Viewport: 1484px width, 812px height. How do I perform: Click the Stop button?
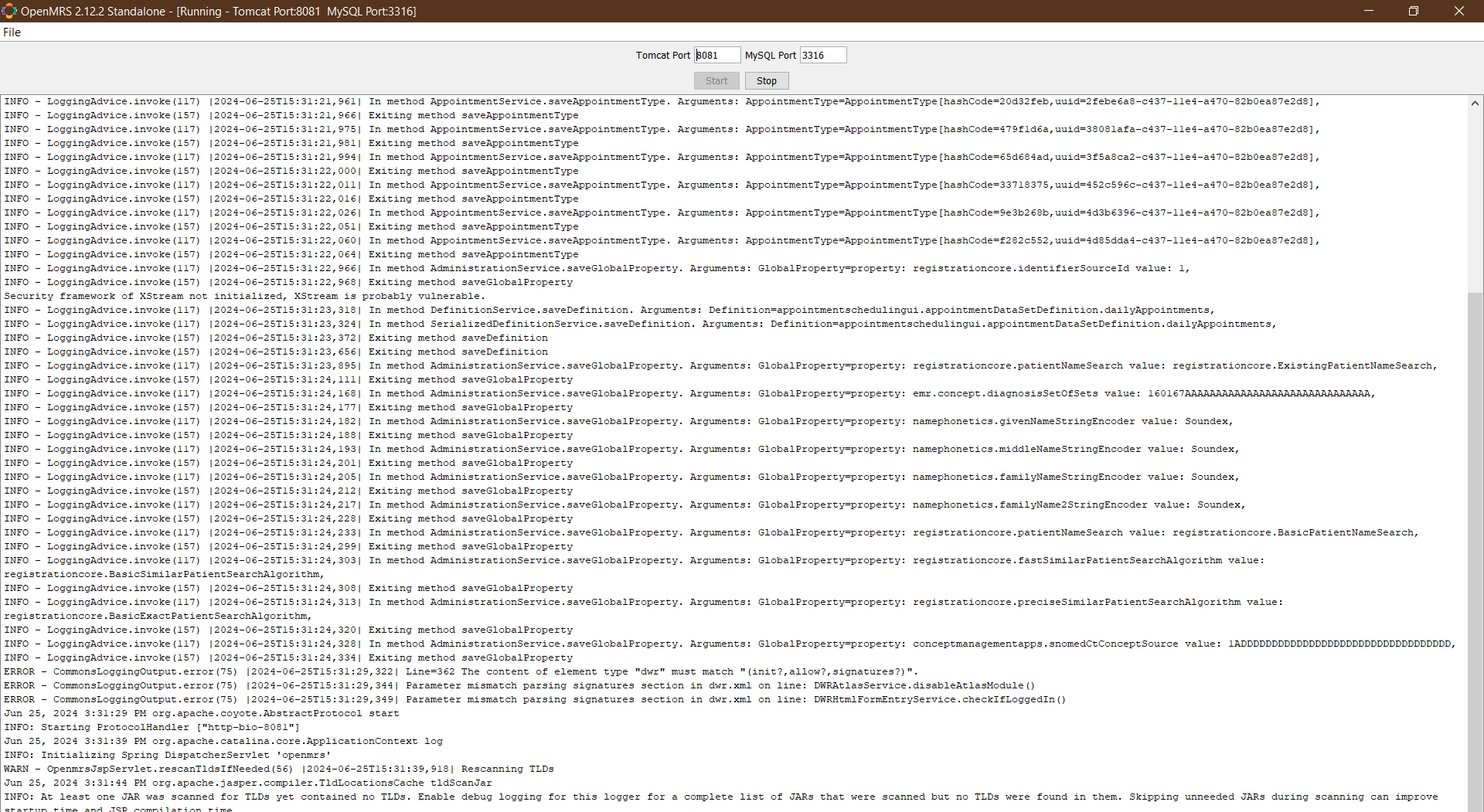coord(767,81)
